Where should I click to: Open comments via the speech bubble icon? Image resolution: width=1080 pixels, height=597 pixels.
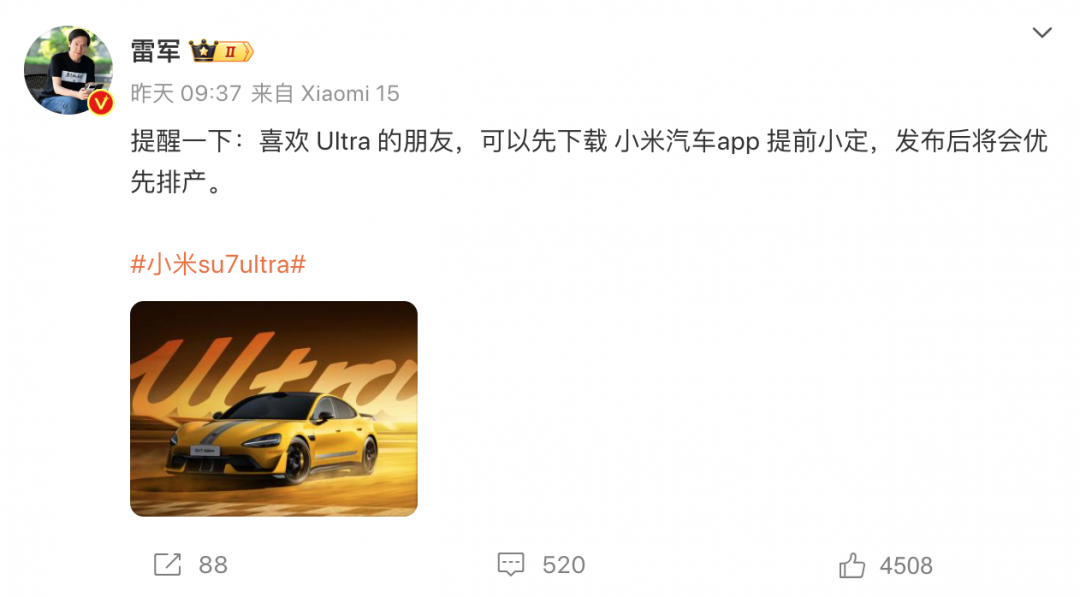(x=510, y=565)
